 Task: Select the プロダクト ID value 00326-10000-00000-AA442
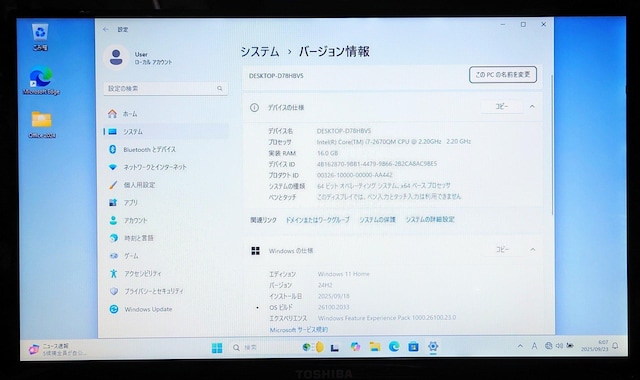click(x=355, y=175)
